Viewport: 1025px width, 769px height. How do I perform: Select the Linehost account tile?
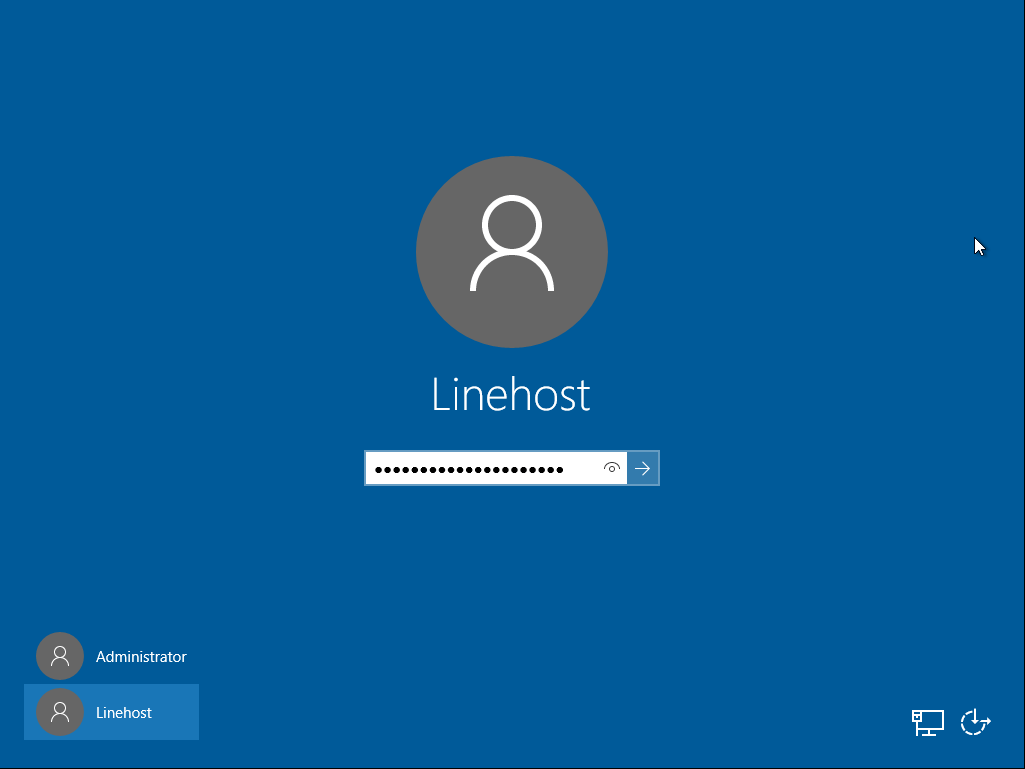coord(112,712)
